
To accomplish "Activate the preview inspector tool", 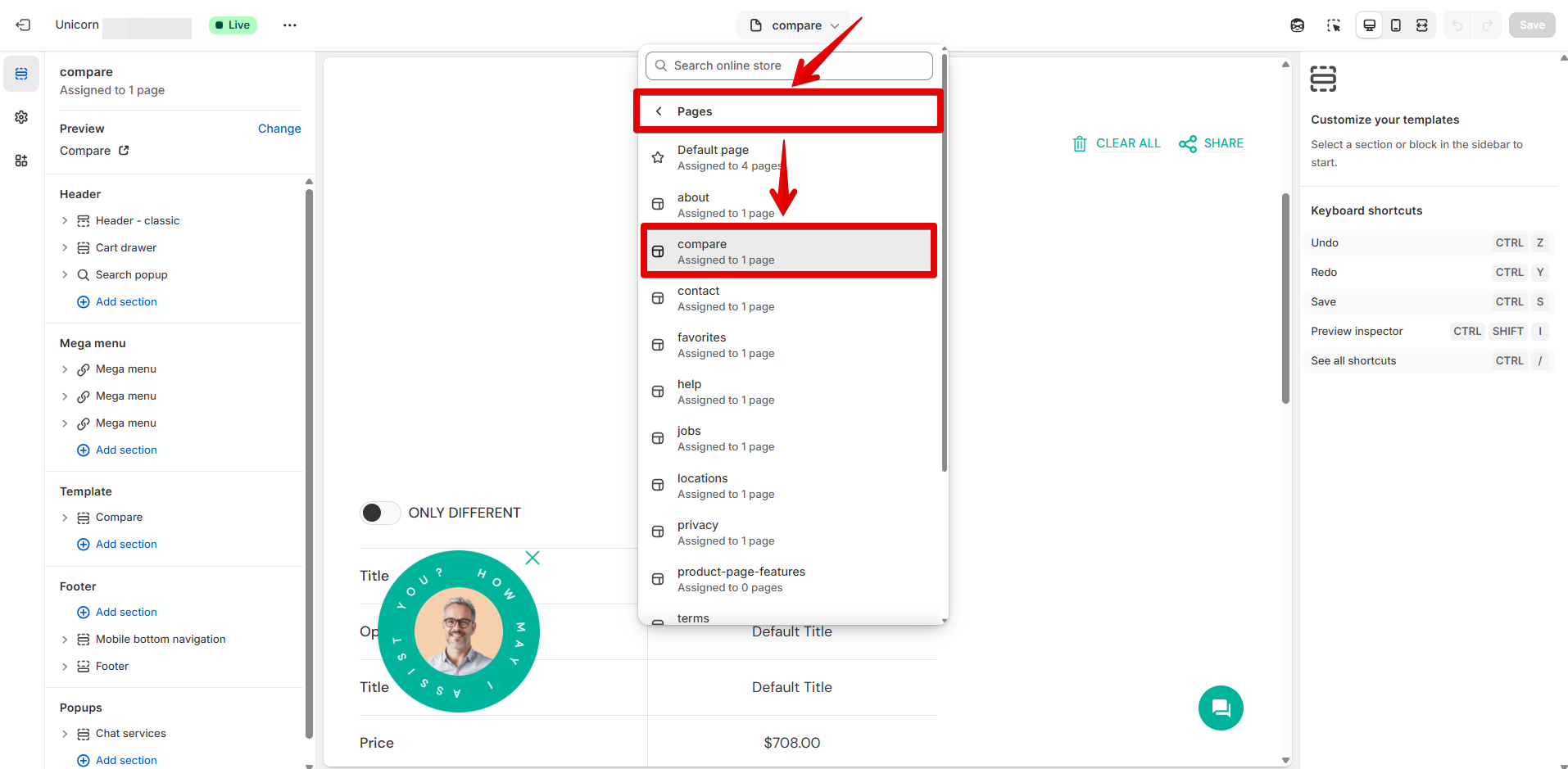I will [1333, 25].
